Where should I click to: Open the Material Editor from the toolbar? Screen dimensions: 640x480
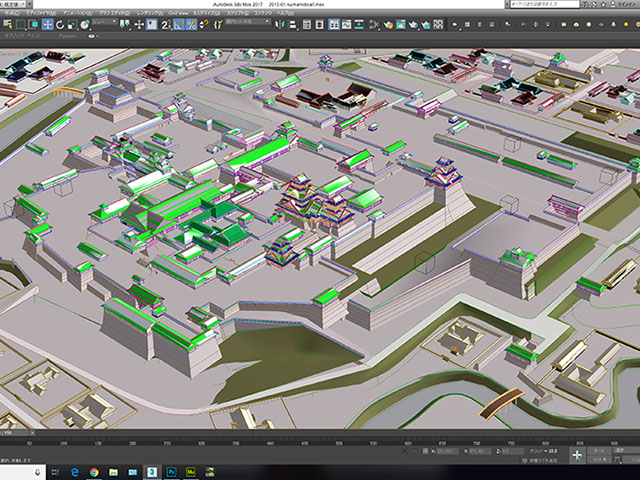tap(374, 24)
